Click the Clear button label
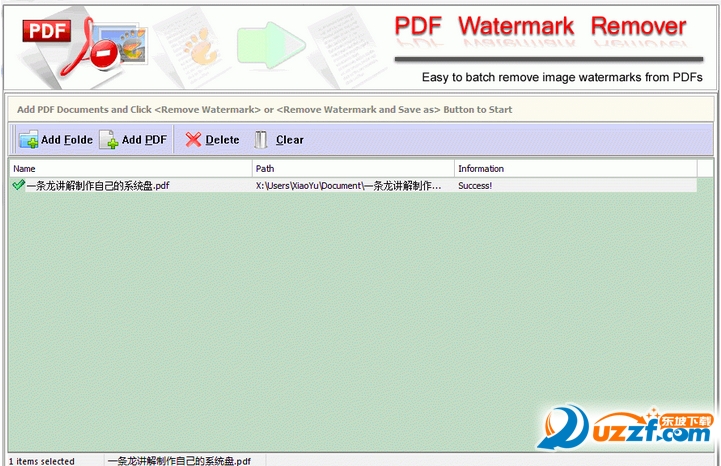 290,139
